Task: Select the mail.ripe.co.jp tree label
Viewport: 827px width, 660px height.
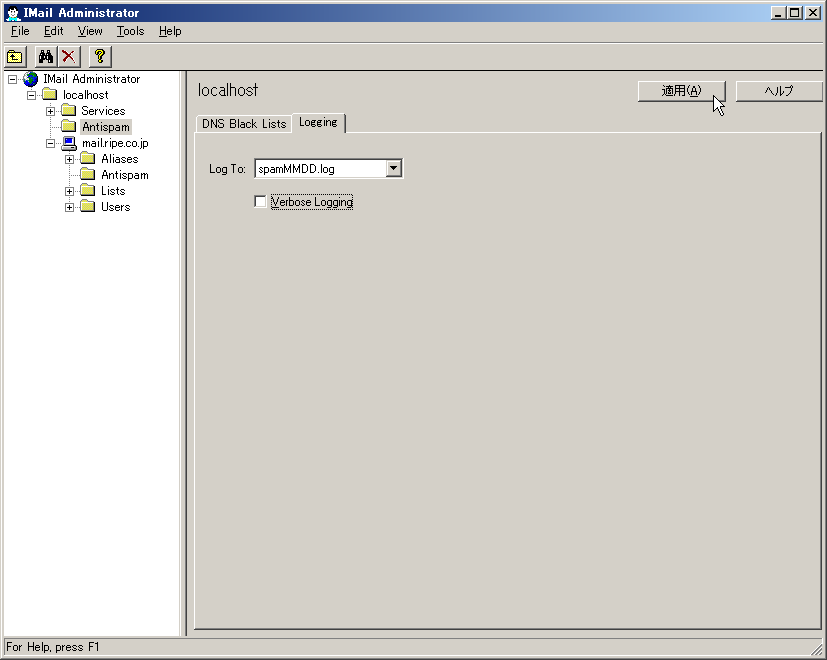Action: (116, 143)
